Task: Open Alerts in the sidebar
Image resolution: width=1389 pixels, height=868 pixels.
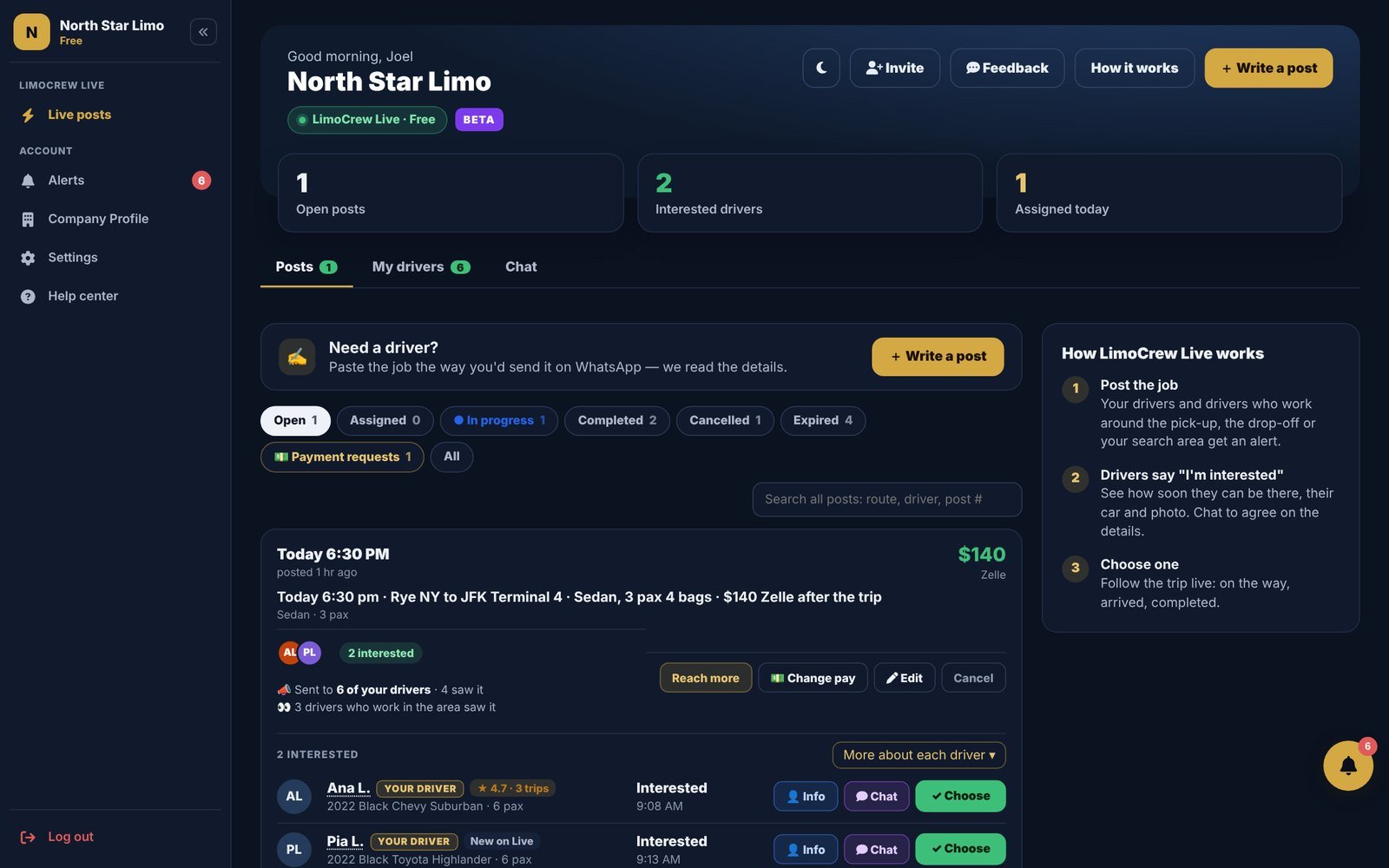Action: (115, 181)
